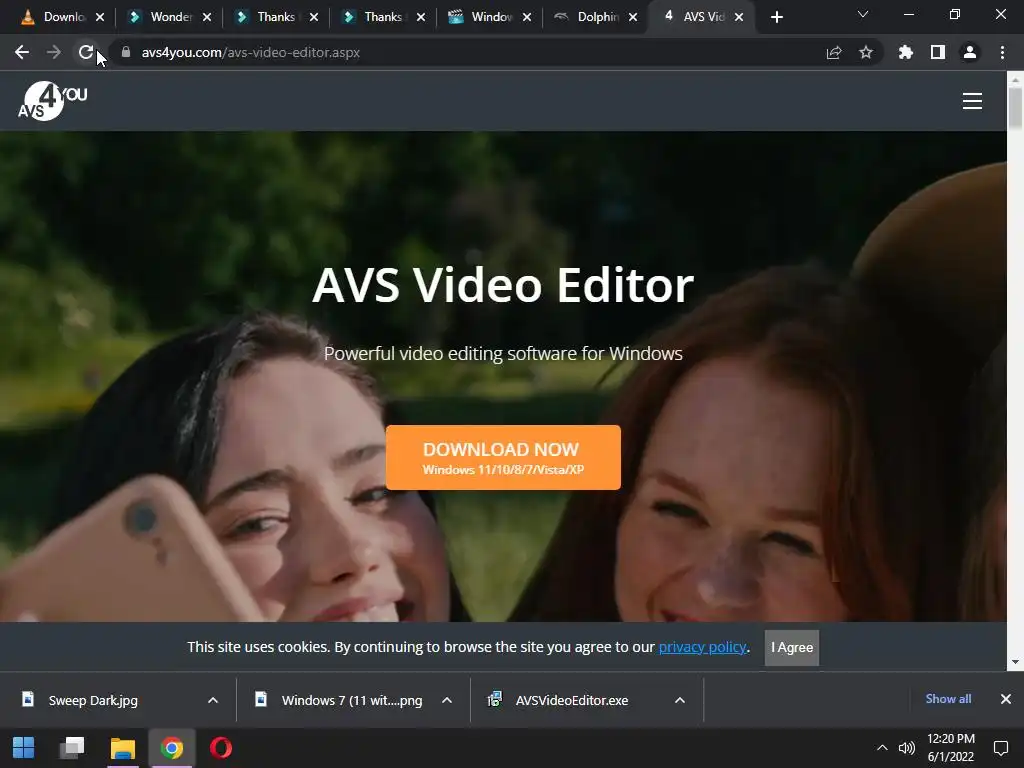The image size is (1024, 768).
Task: Show hidden system tray icons
Action: coord(882,748)
